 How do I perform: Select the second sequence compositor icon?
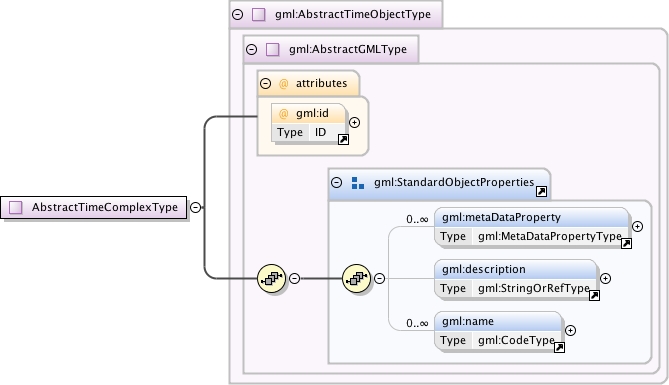(357, 278)
